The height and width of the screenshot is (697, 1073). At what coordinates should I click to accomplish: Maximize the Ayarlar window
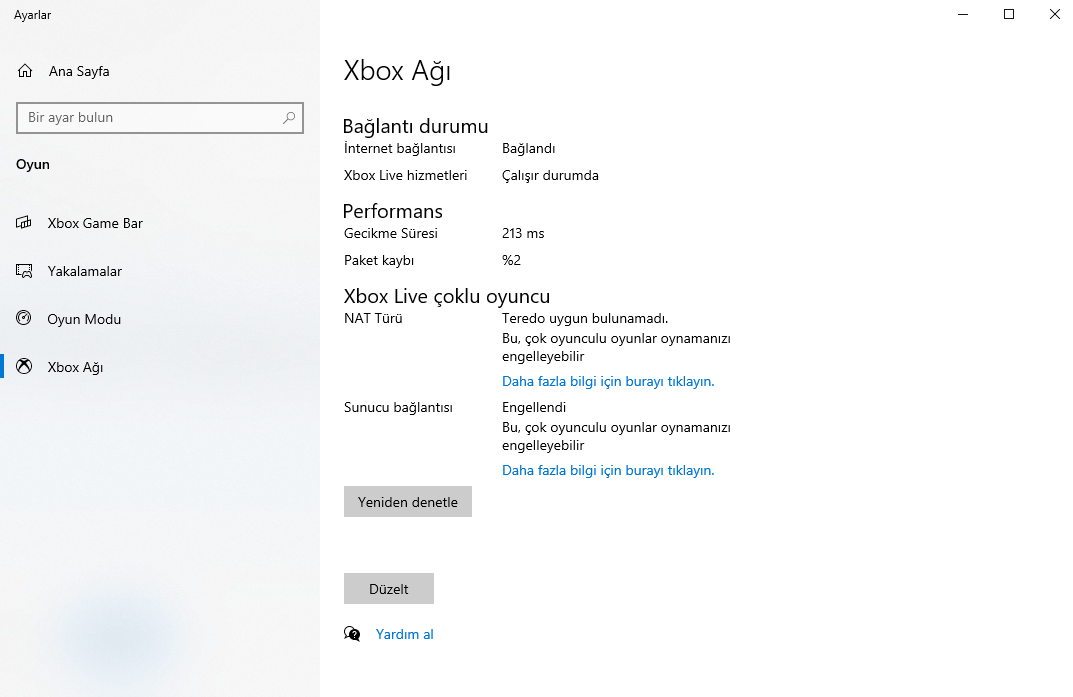click(1009, 14)
